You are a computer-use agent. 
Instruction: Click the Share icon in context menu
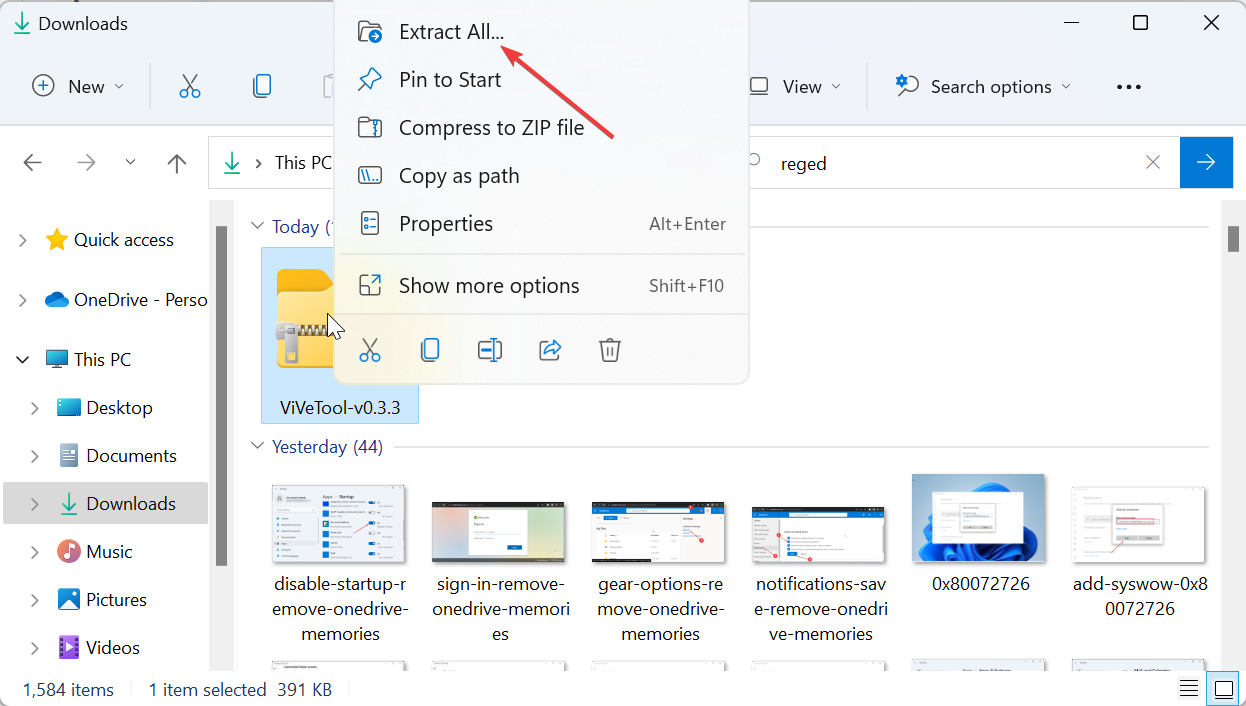tap(550, 350)
